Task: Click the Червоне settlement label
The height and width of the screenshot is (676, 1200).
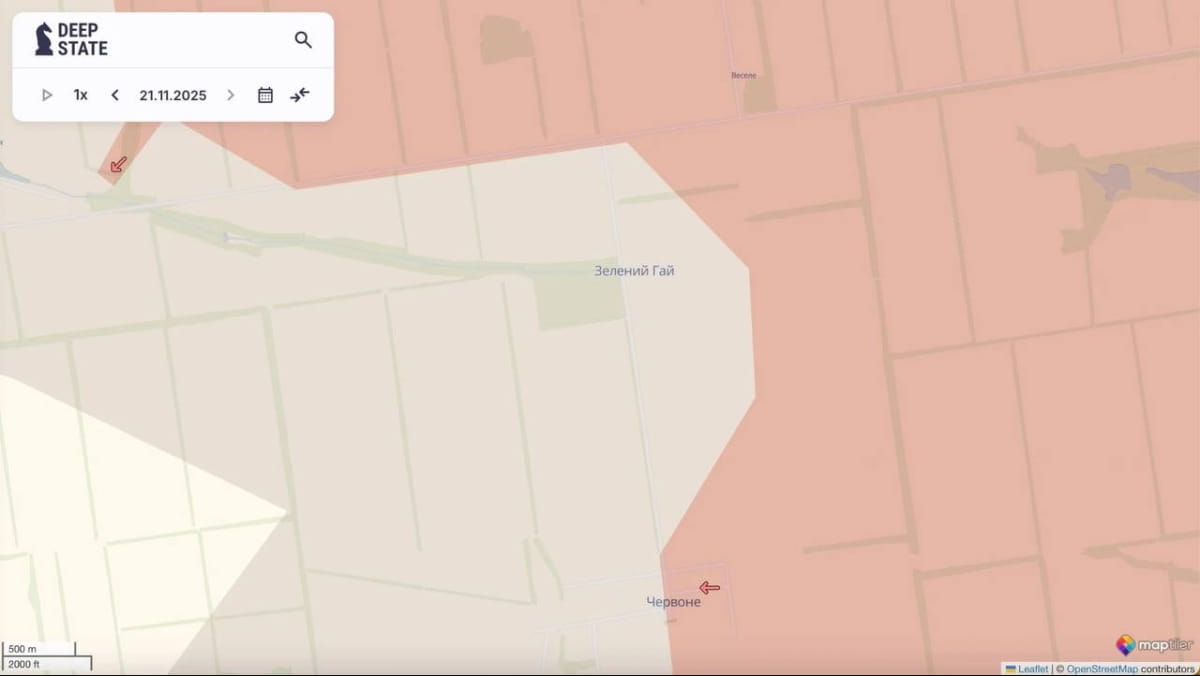Action: (x=673, y=602)
